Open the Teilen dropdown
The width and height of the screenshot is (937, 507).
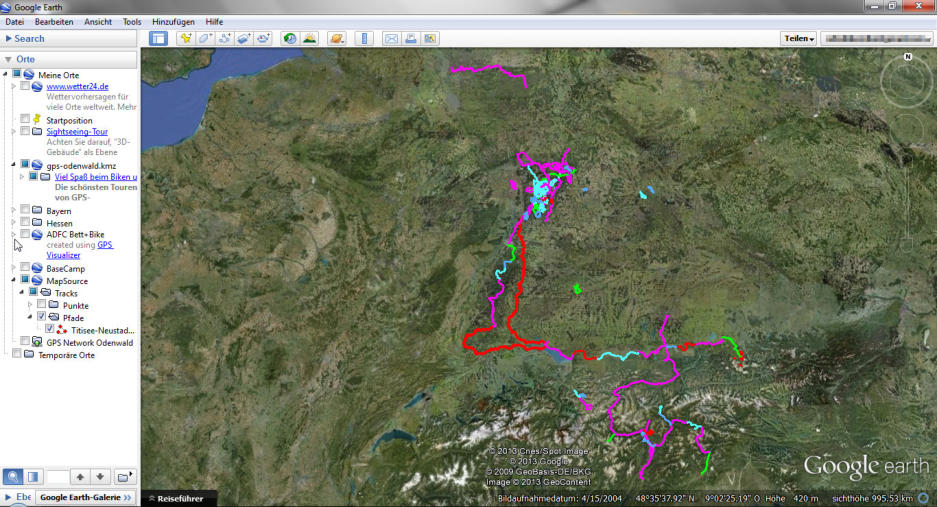point(798,38)
